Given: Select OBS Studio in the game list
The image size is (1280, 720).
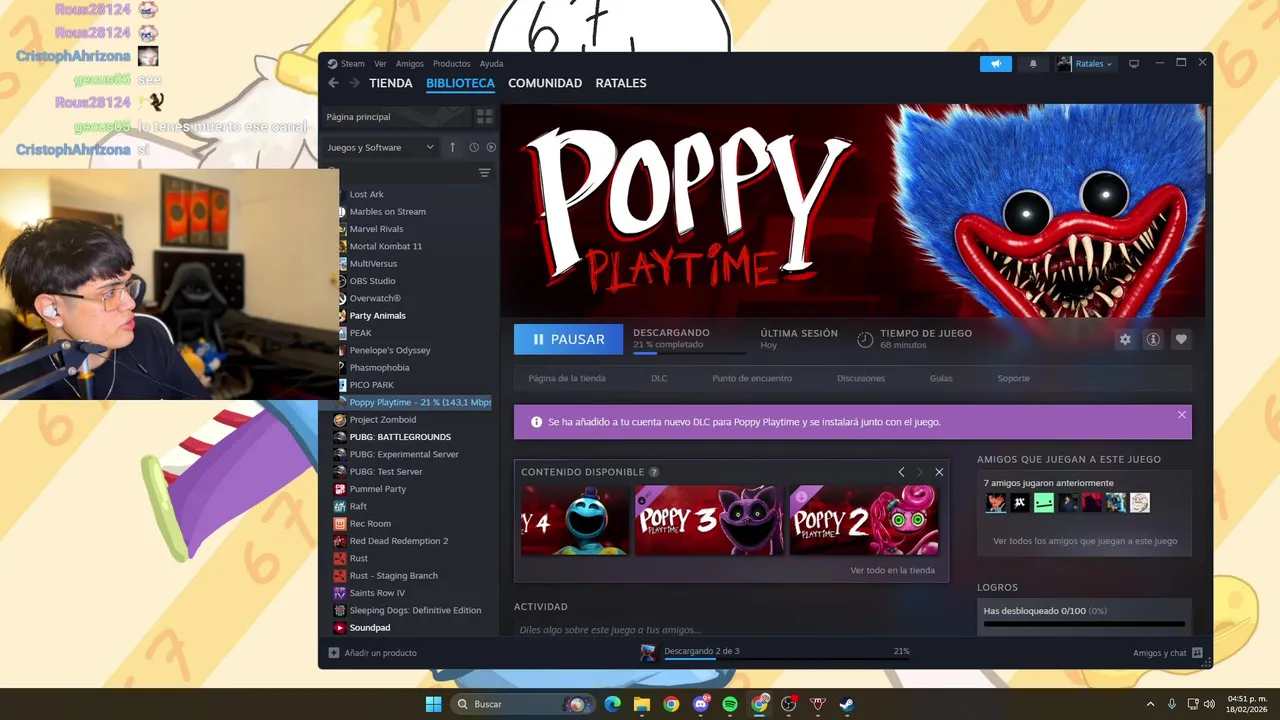Looking at the screenshot, I should 372,281.
